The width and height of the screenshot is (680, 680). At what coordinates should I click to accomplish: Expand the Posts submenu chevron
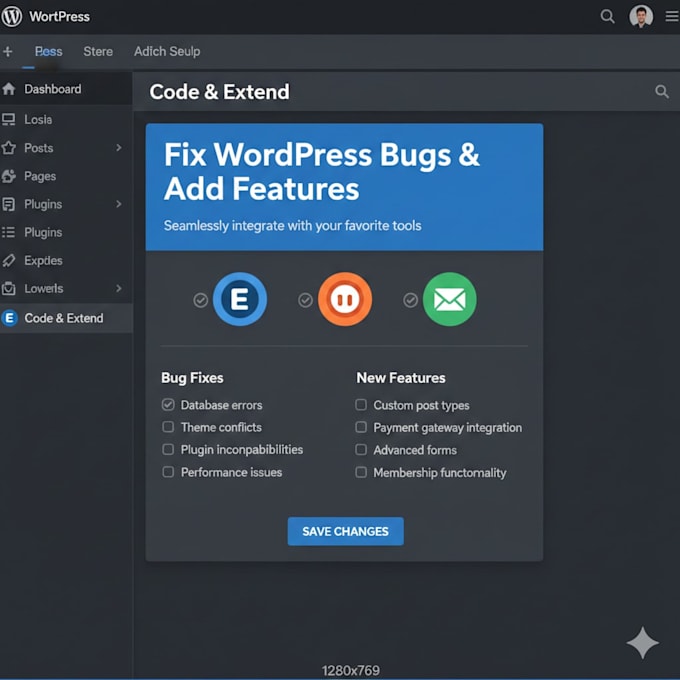[x=119, y=148]
